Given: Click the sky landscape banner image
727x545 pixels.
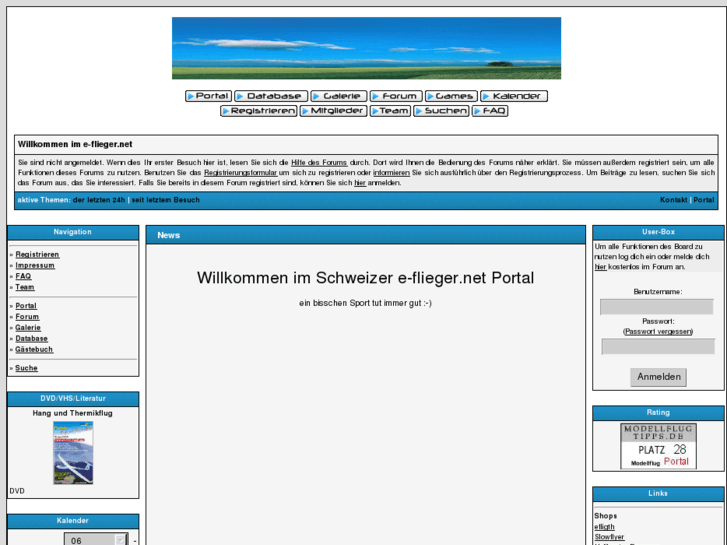Looking at the screenshot, I should [x=366, y=48].
